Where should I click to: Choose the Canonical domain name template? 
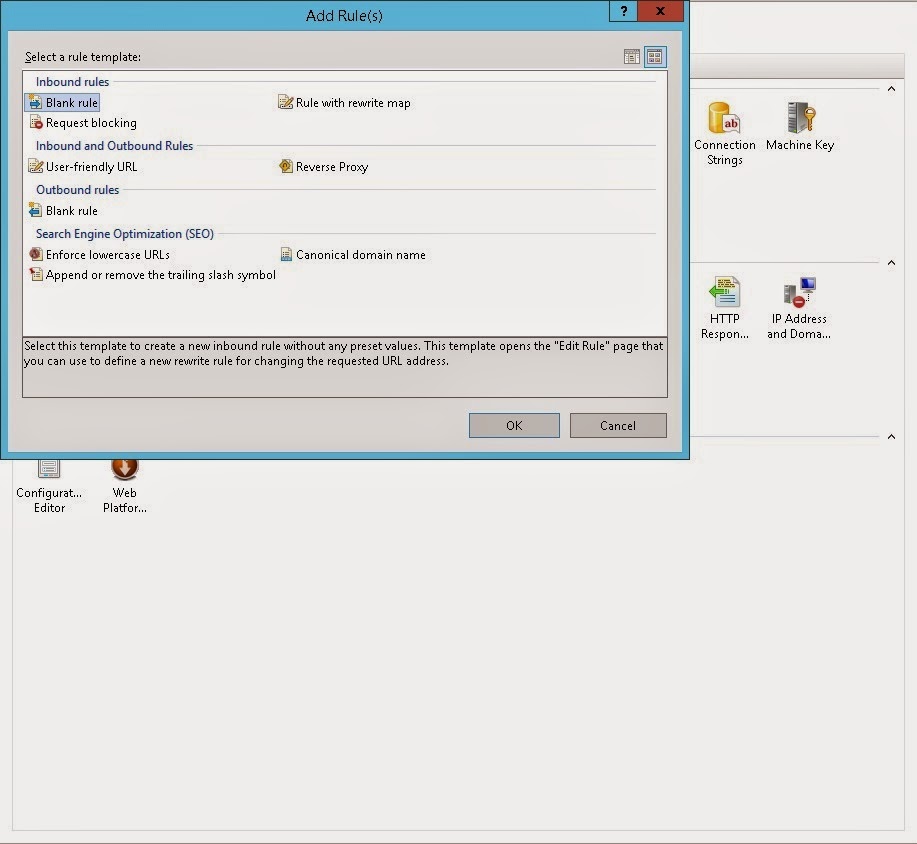(x=352, y=254)
